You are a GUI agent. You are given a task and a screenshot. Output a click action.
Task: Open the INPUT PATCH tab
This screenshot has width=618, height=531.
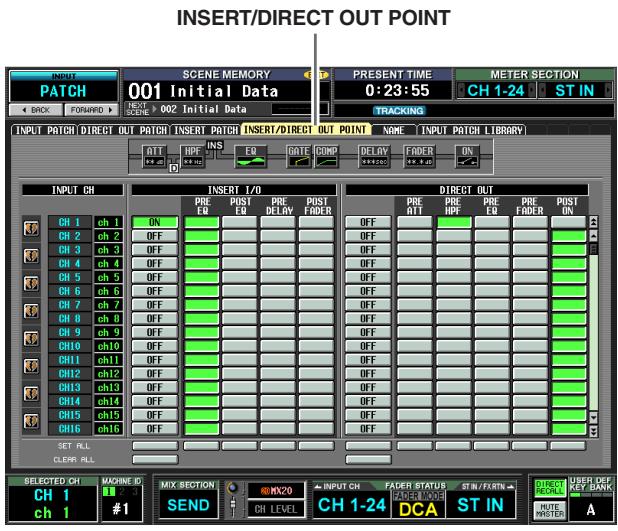(45, 130)
